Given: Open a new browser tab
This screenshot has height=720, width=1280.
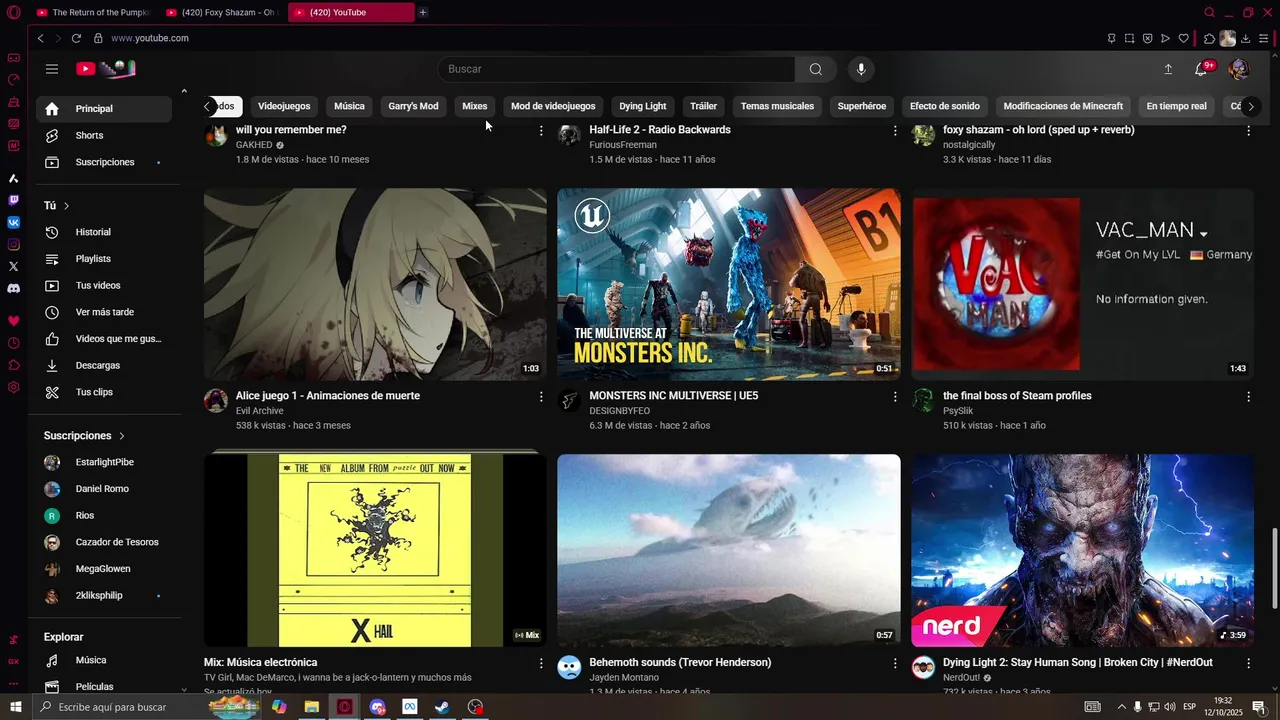Looking at the screenshot, I should pyautogui.click(x=423, y=12).
